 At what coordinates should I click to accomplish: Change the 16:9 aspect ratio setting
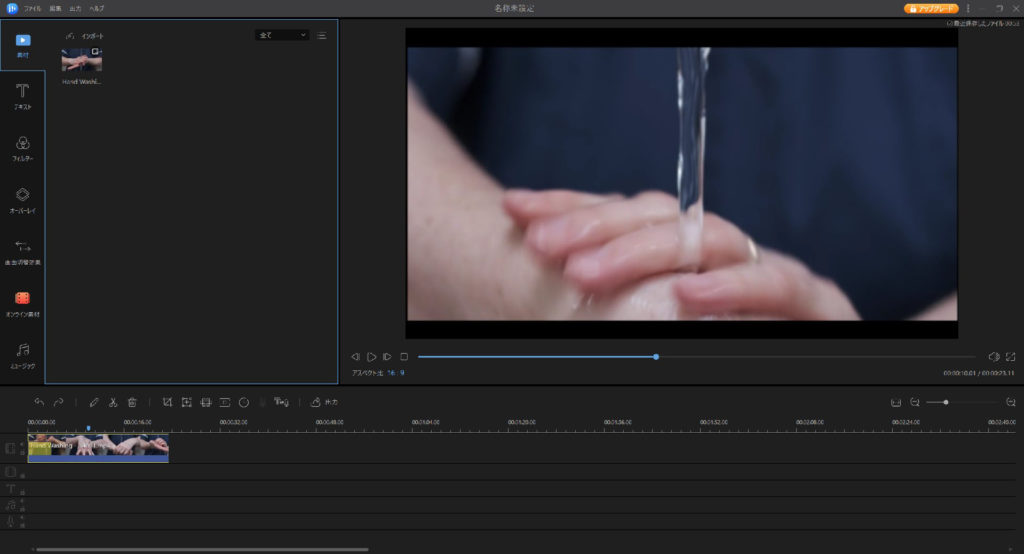[396, 373]
